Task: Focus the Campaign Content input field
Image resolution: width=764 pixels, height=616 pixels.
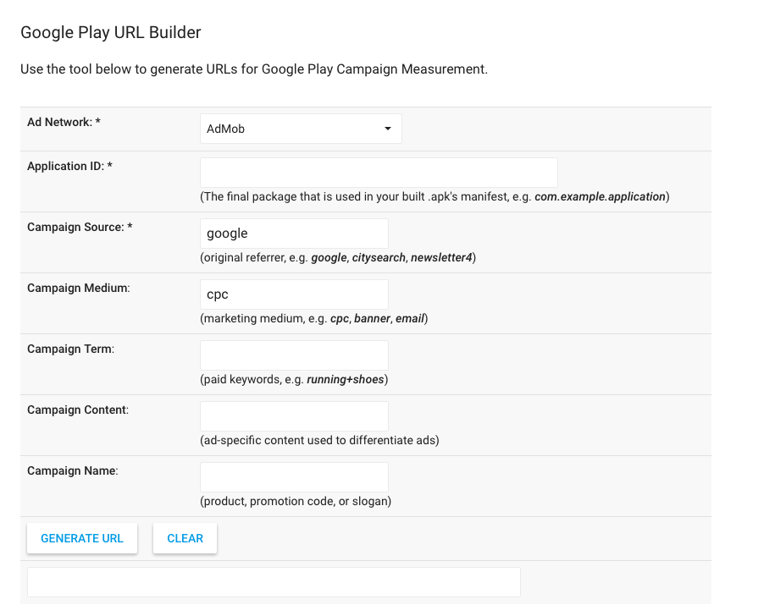Action: 294,416
